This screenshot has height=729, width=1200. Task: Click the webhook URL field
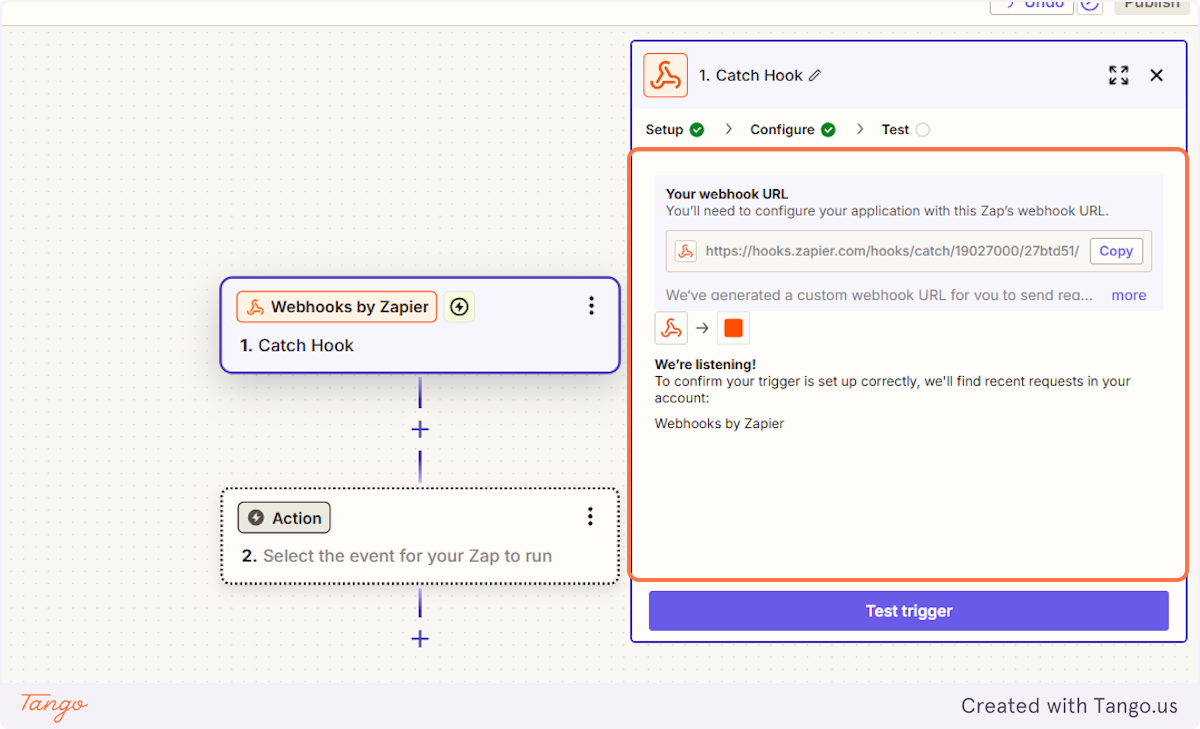tap(909, 251)
